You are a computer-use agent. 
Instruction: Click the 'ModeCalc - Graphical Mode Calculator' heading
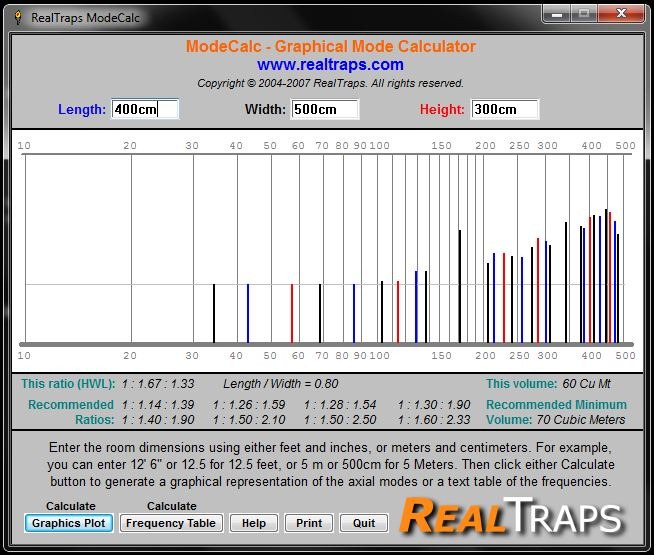tap(331, 46)
